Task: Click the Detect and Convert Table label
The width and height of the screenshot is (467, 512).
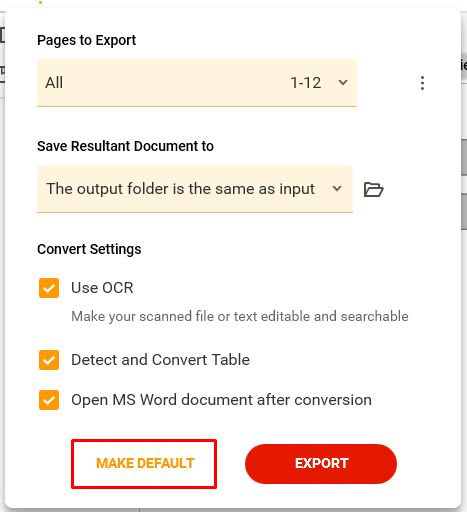Action: [160, 360]
